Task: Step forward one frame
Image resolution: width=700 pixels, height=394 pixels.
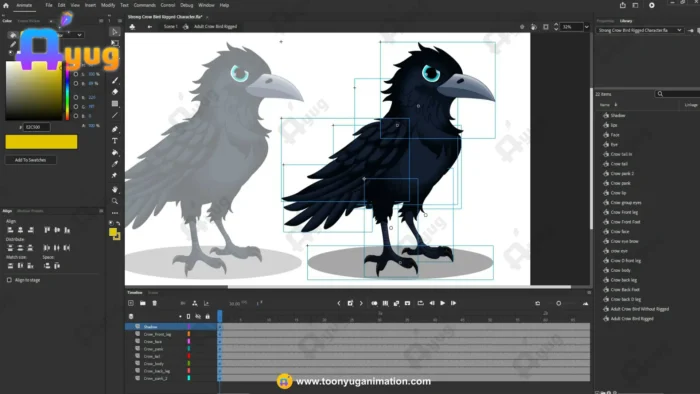Action: tap(454, 303)
